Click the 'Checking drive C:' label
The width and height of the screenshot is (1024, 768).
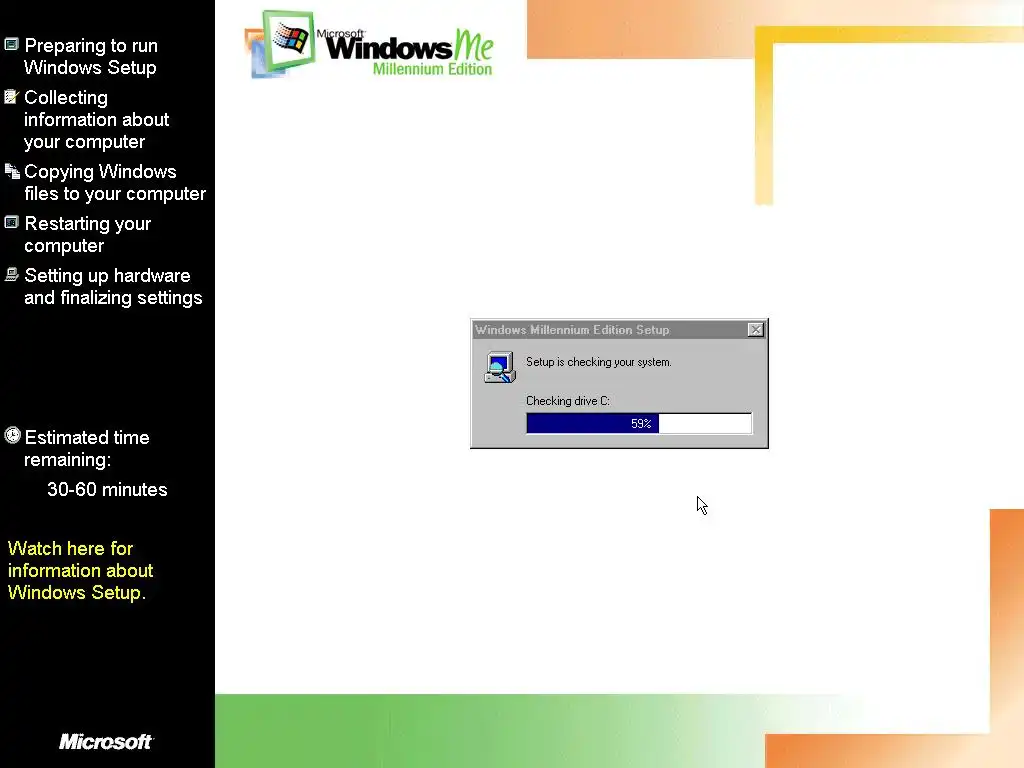(x=568, y=401)
